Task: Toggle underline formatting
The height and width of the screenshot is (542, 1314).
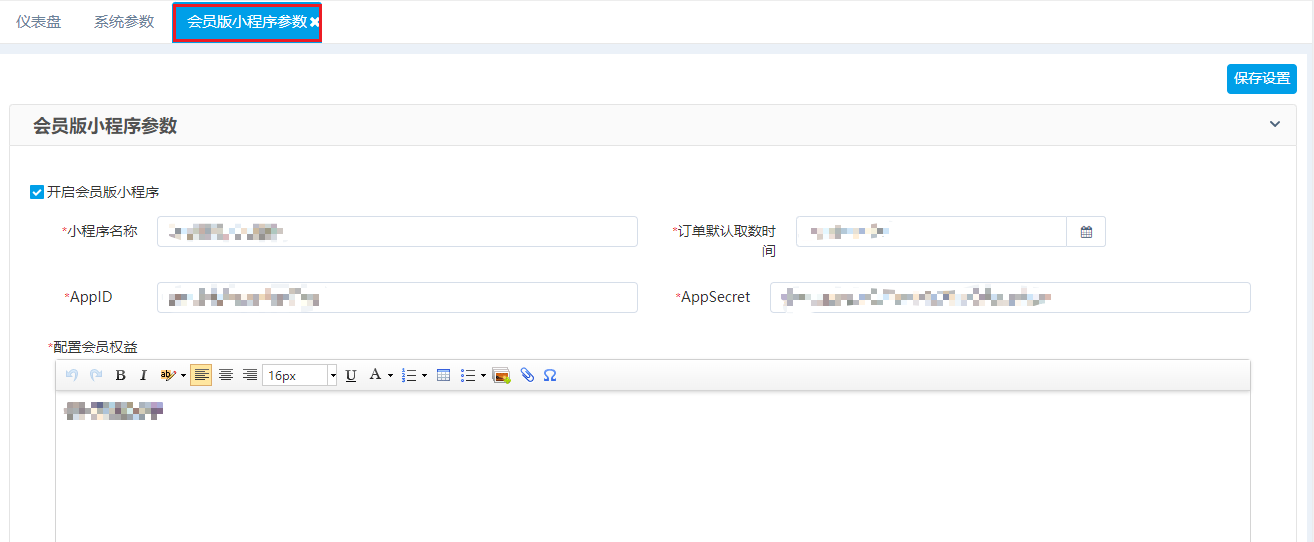Action: (351, 375)
